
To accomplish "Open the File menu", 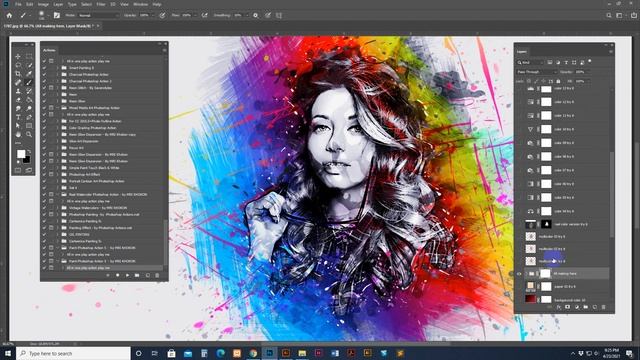I will (18, 4).
